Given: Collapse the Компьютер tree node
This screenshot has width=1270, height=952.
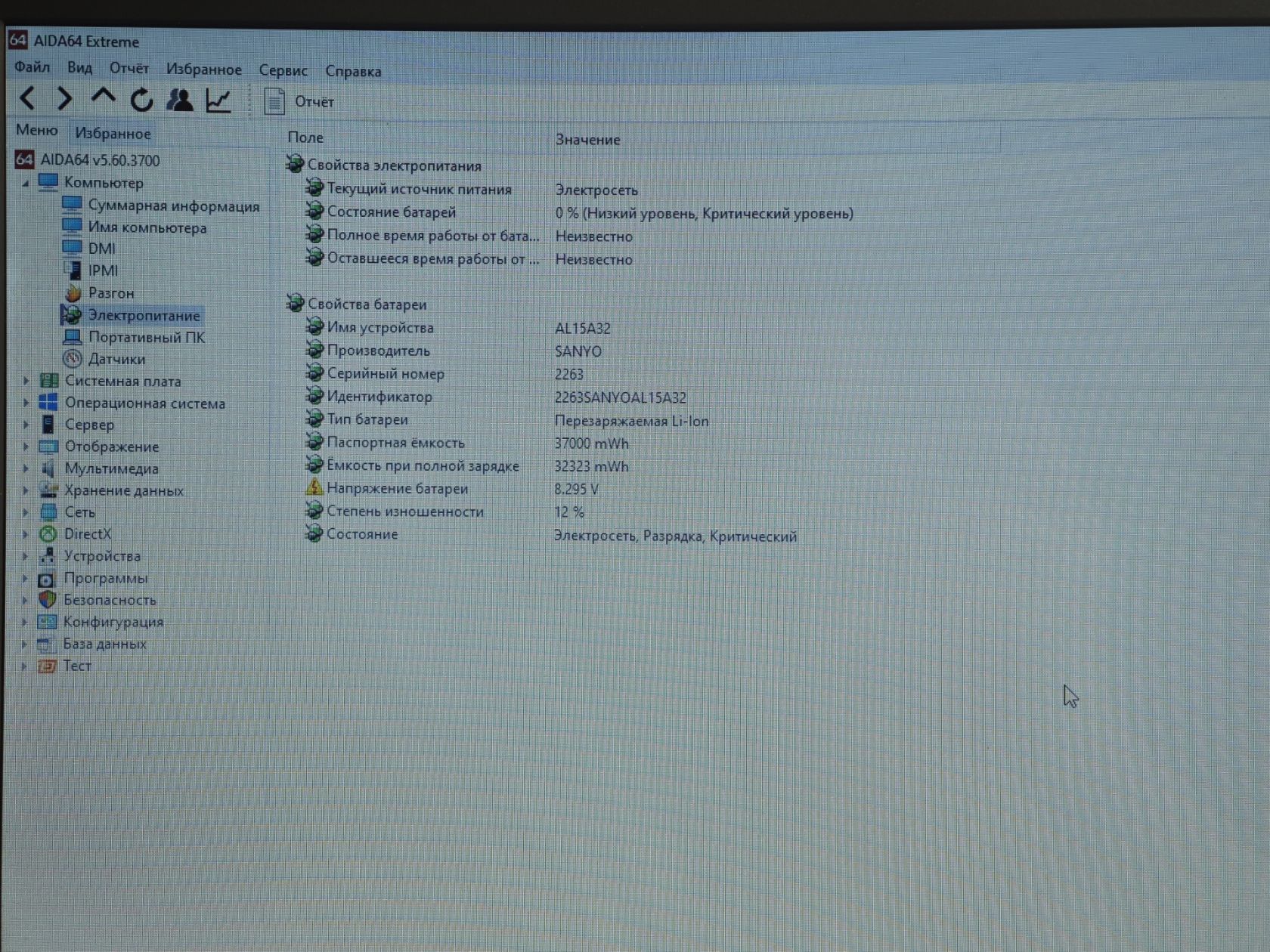Looking at the screenshot, I should click(x=25, y=183).
